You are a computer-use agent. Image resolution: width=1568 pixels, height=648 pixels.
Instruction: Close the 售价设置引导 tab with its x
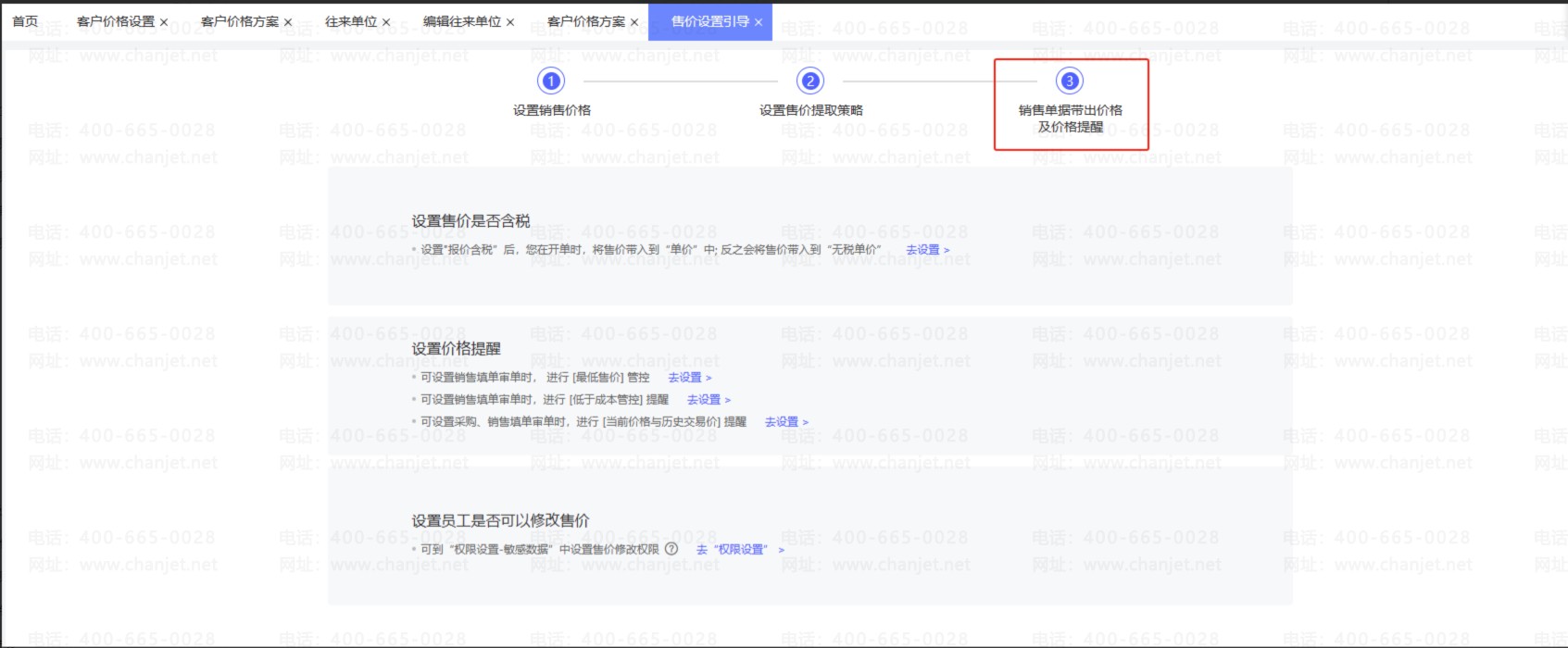click(x=759, y=22)
